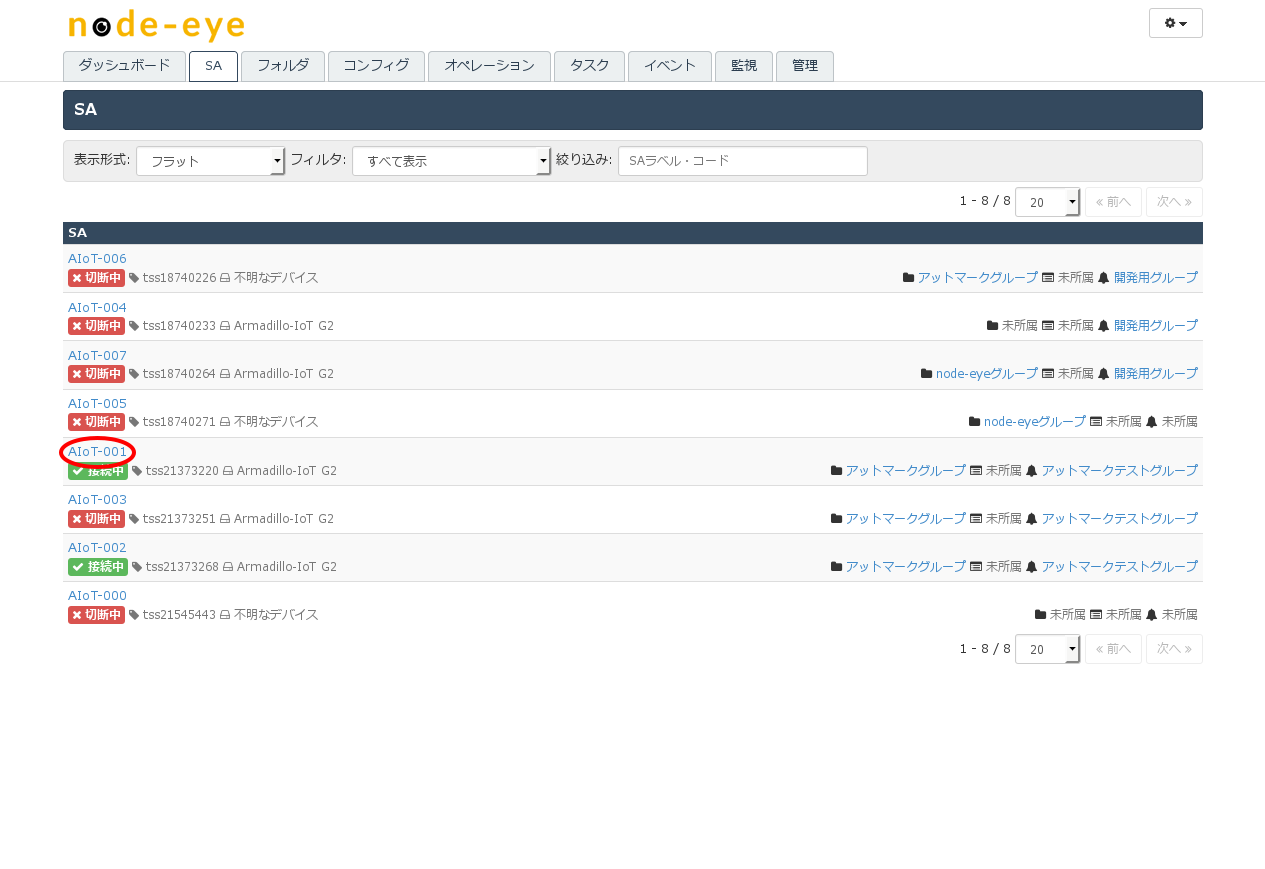Click the 切断中 badge for AIoT-003
This screenshot has width=1265, height=869.
[x=96, y=518]
